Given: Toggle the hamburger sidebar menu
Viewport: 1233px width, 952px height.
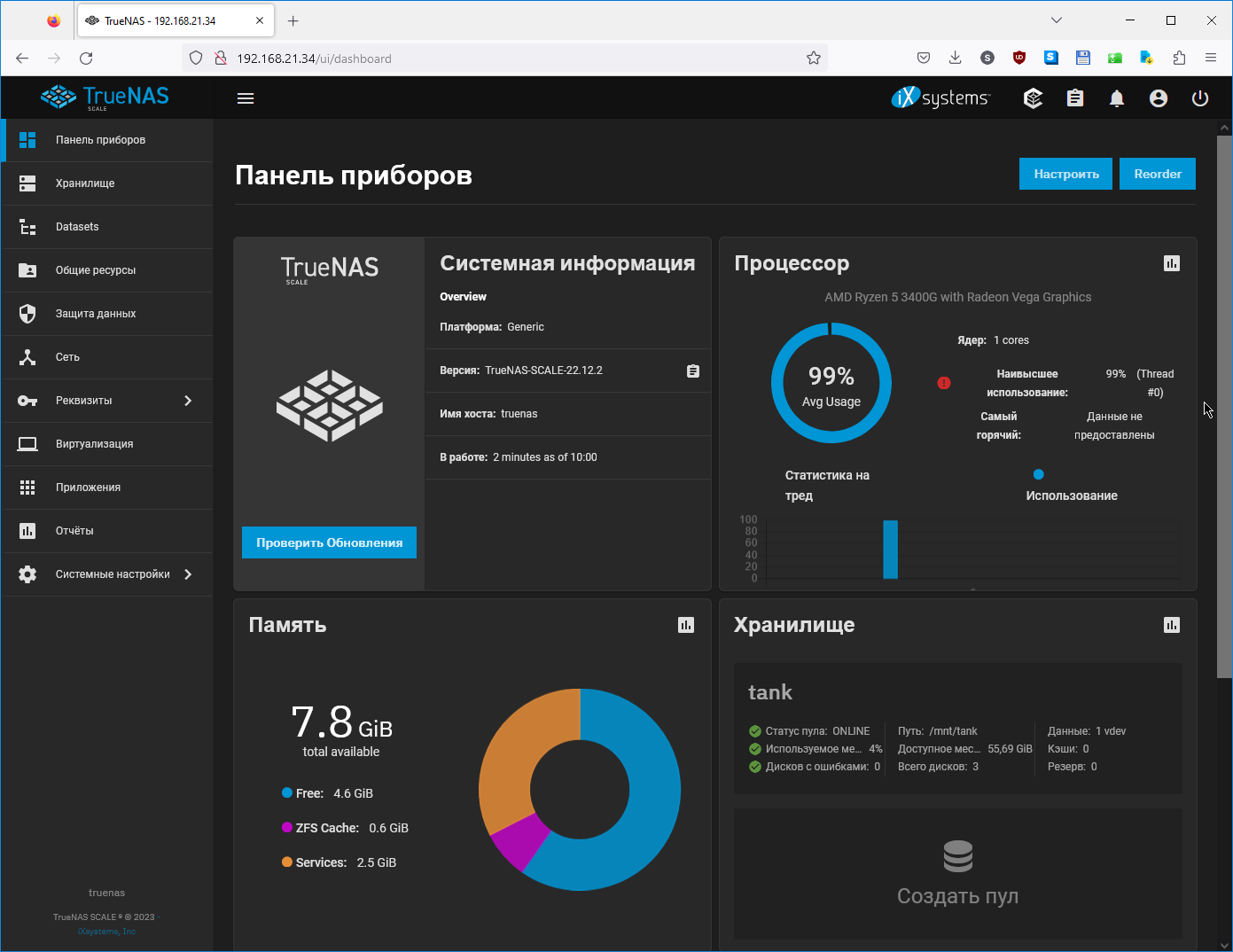Looking at the screenshot, I should tap(246, 98).
